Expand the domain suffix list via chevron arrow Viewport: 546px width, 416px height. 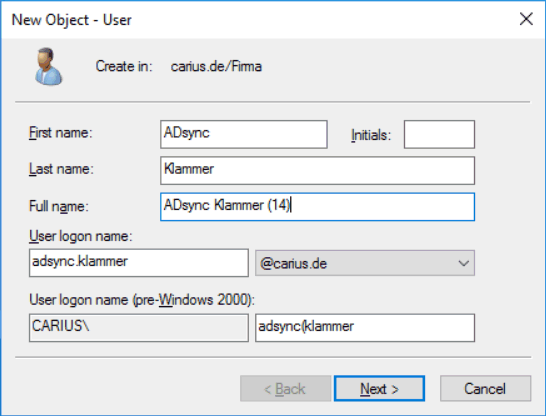[x=463, y=263]
